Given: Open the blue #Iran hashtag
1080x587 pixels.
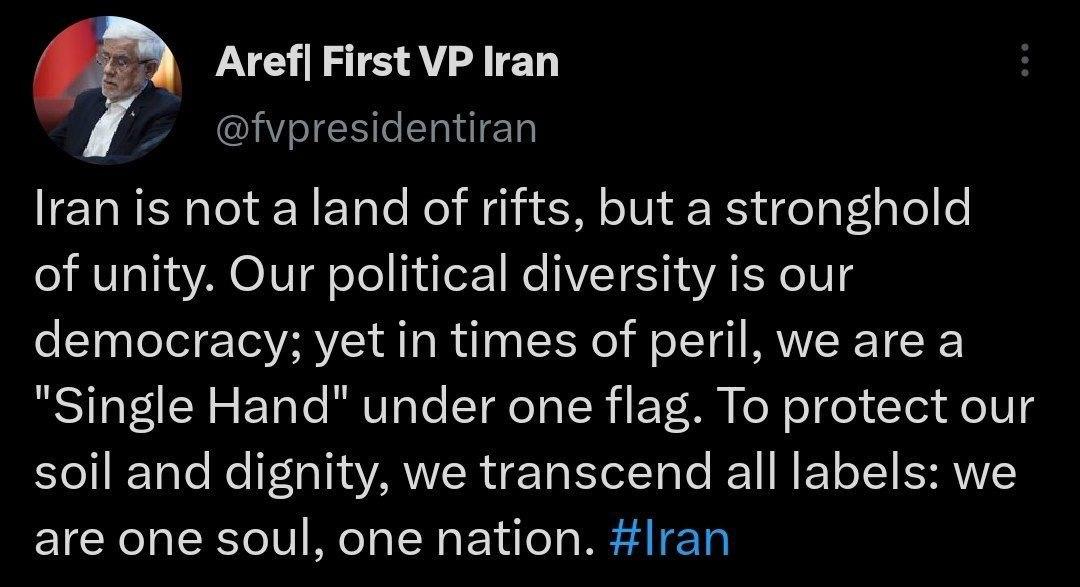Looking at the screenshot, I should point(669,538).
